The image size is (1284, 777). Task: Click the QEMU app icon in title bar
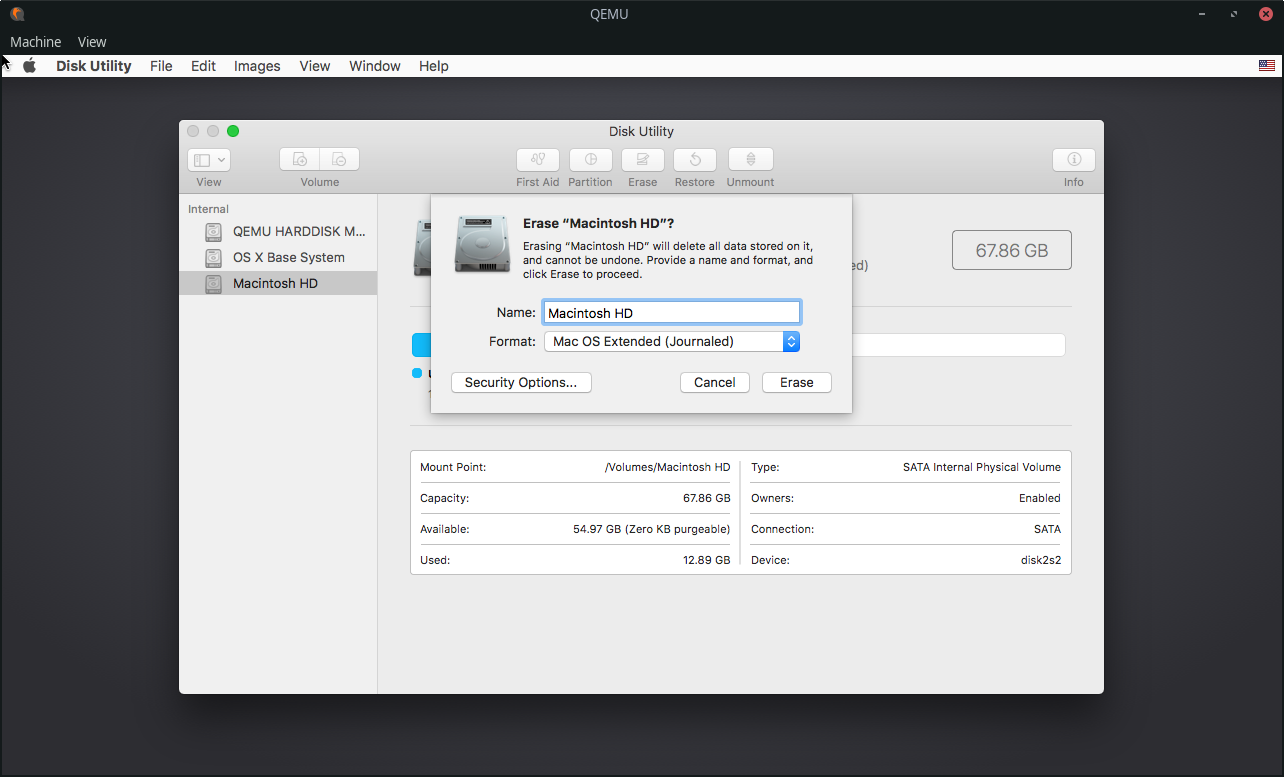point(17,14)
